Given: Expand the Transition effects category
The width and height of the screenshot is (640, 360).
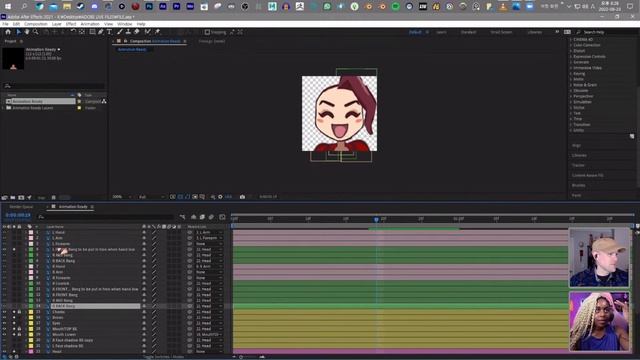Looking at the screenshot, I should [571, 124].
